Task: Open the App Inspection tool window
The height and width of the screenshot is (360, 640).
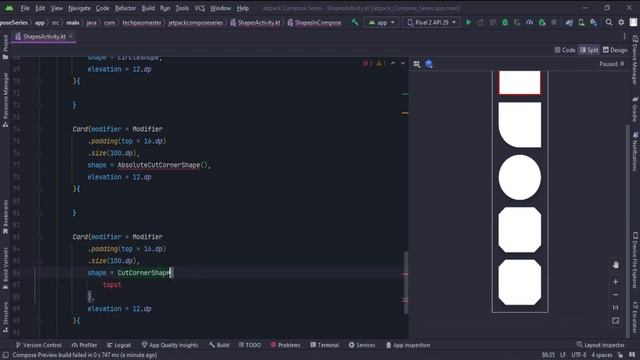Action: point(408,345)
